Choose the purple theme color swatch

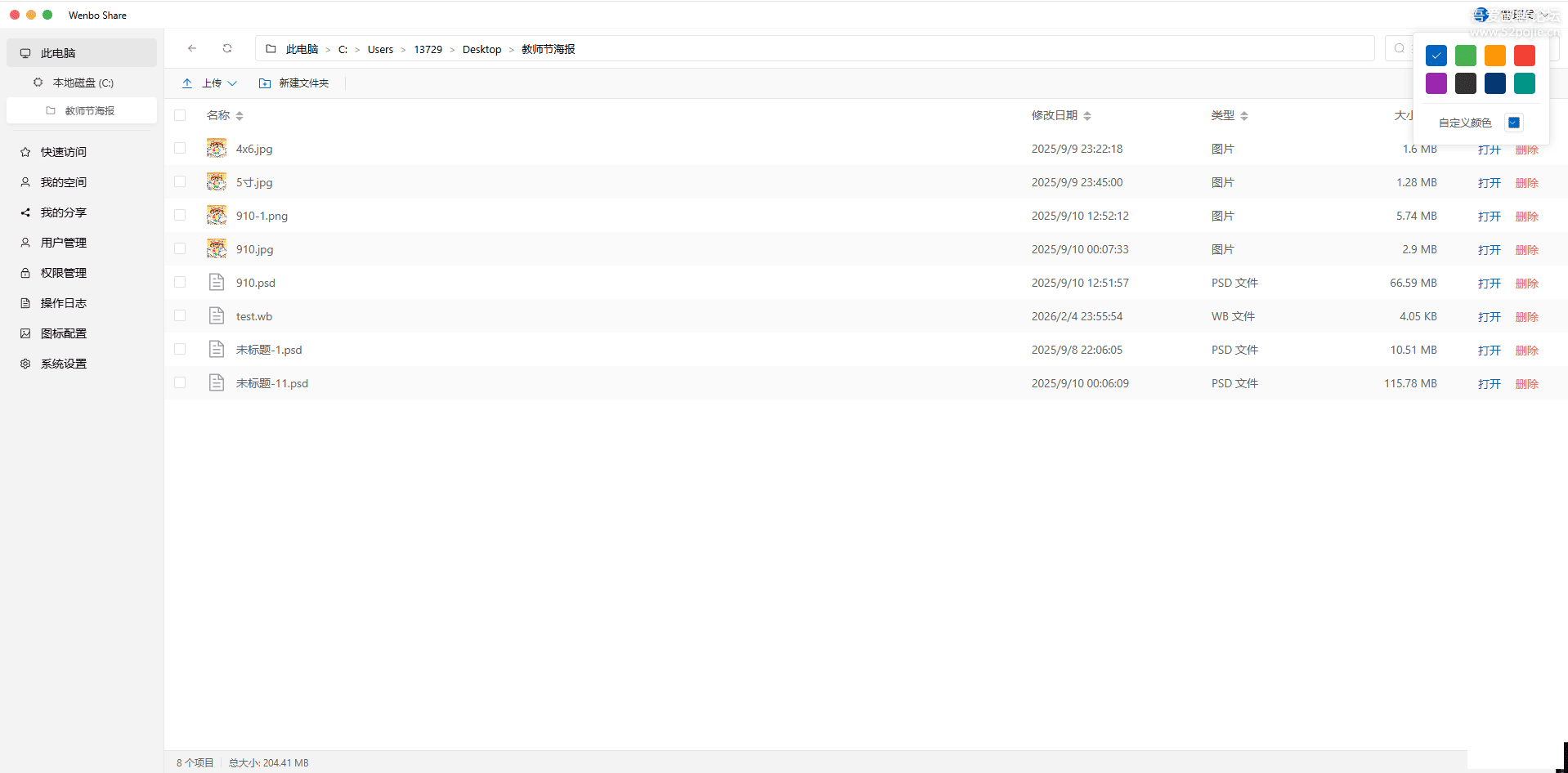coord(1436,83)
